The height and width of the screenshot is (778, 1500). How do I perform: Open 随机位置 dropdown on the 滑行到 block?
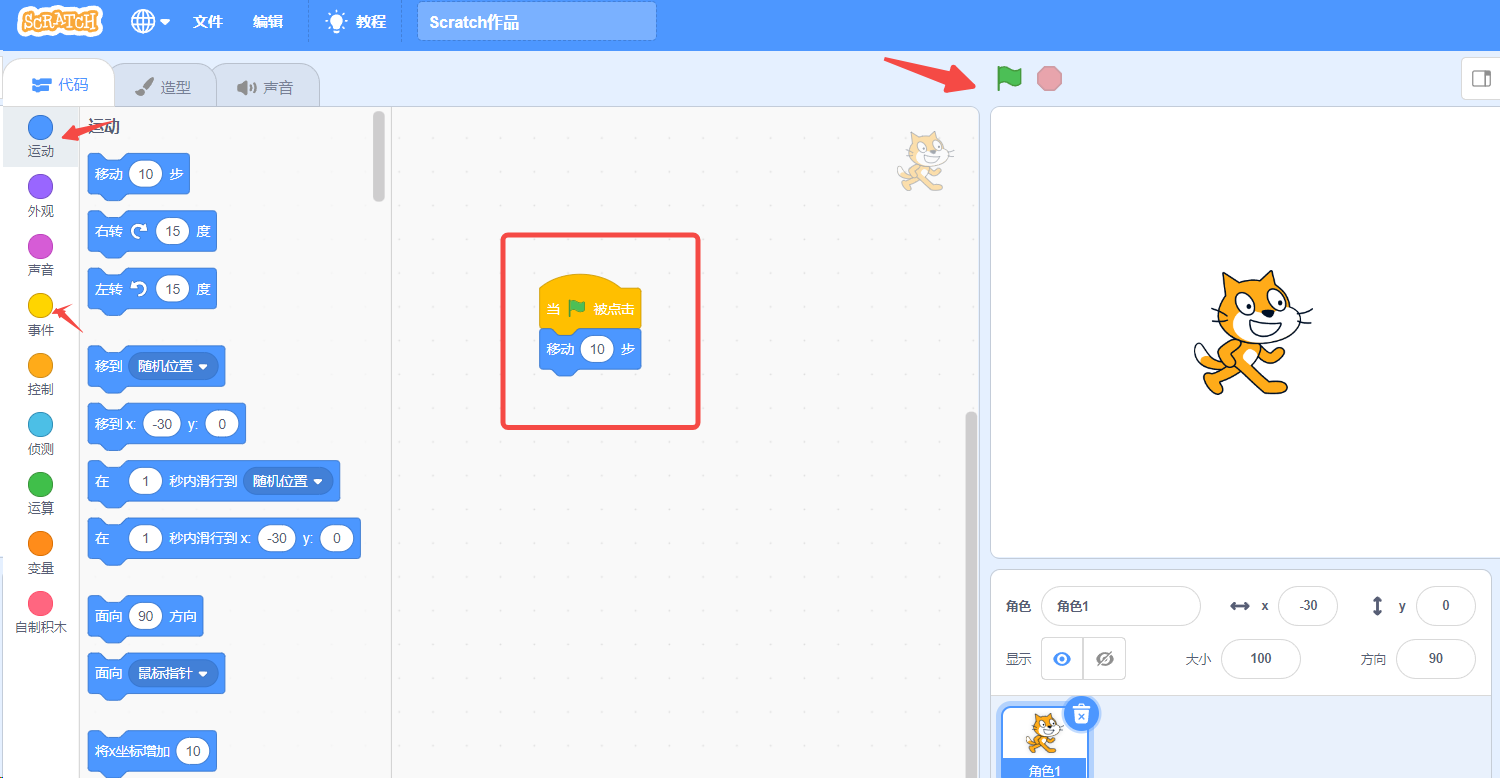click(x=287, y=481)
